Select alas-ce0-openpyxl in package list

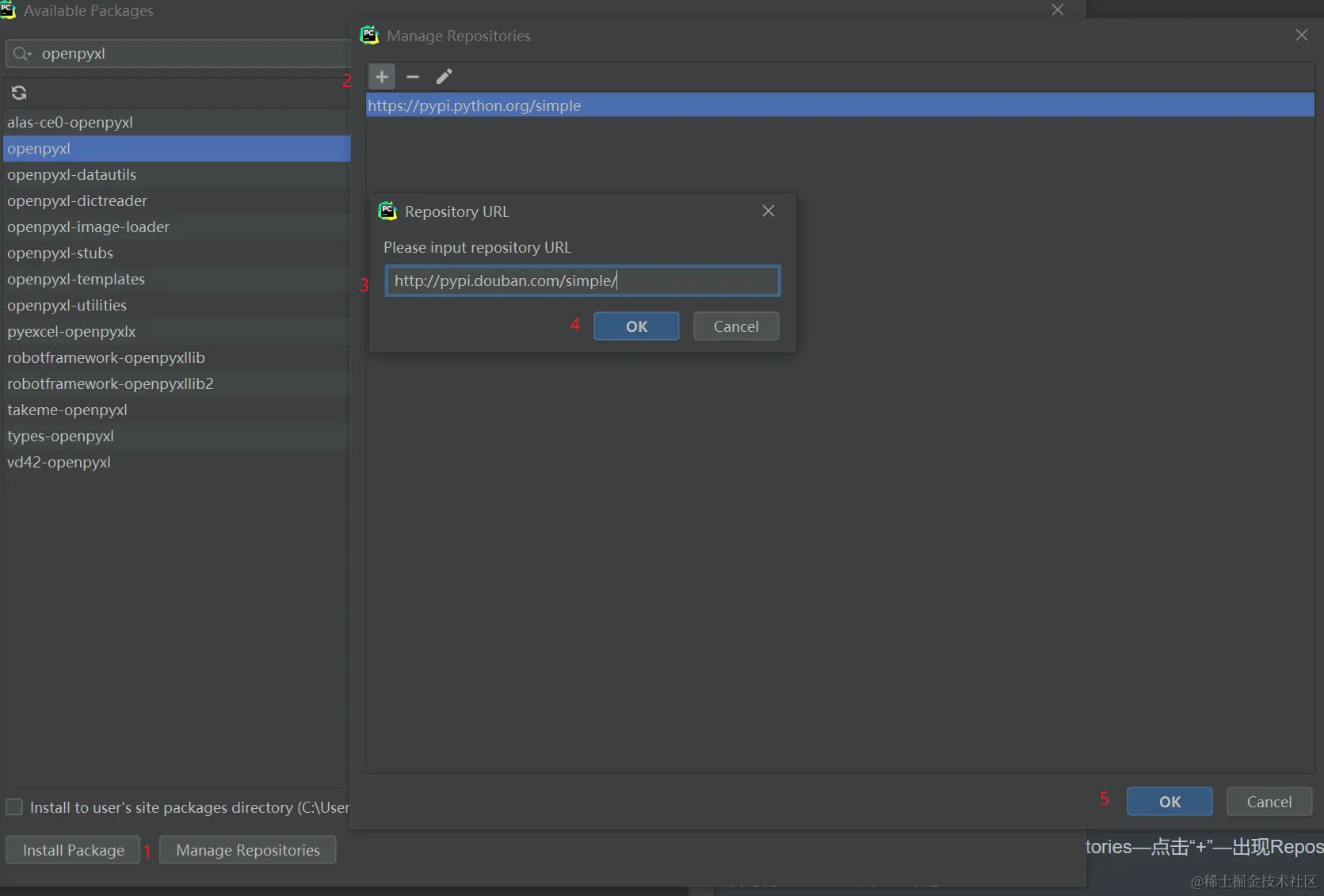pos(177,122)
